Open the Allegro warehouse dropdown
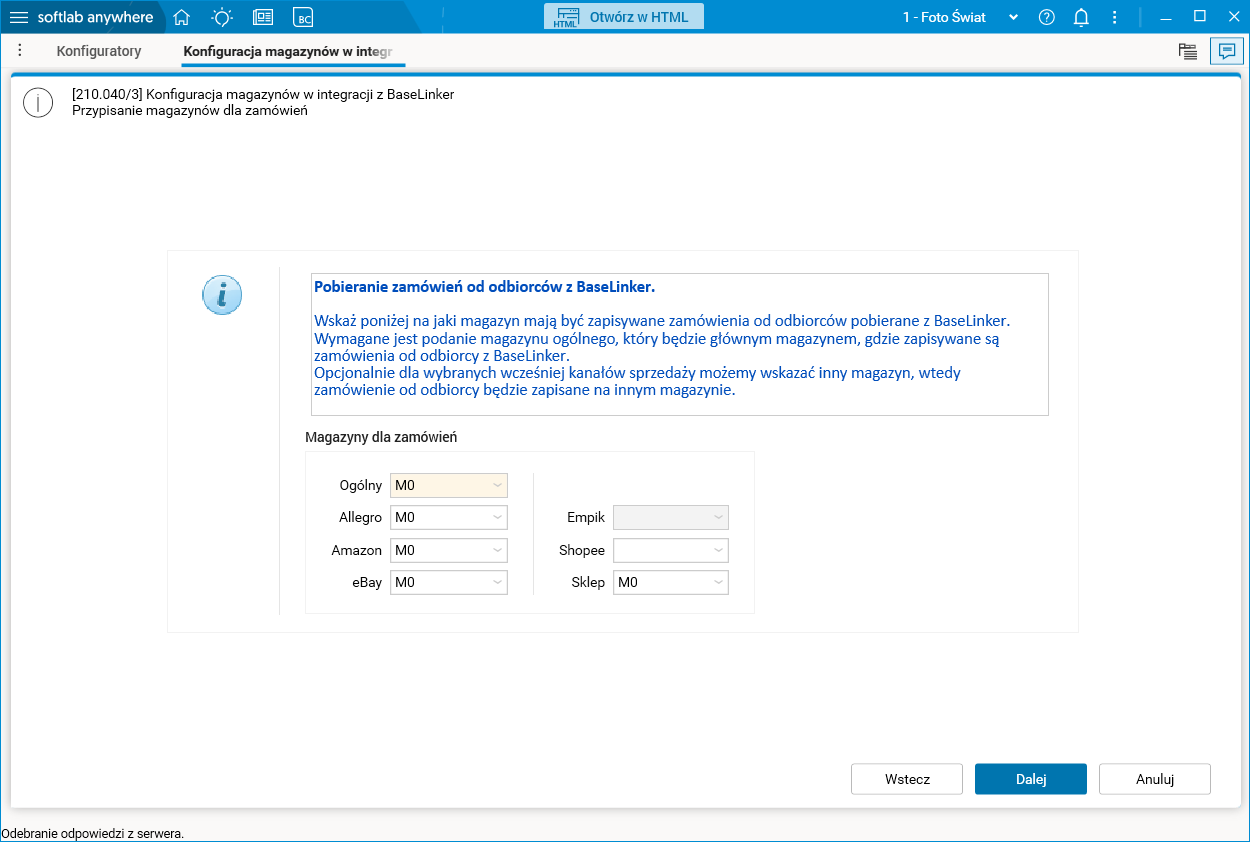1250x842 pixels. [449, 518]
